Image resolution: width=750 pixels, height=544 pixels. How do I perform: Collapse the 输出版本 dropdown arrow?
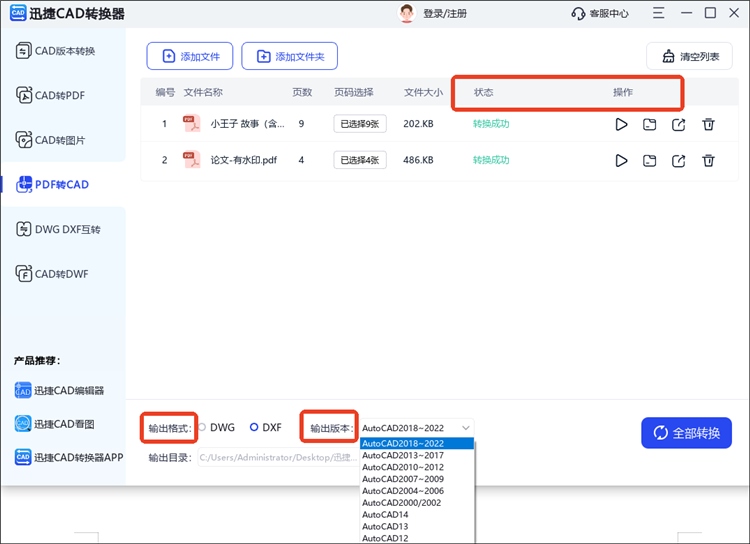pyautogui.click(x=465, y=428)
